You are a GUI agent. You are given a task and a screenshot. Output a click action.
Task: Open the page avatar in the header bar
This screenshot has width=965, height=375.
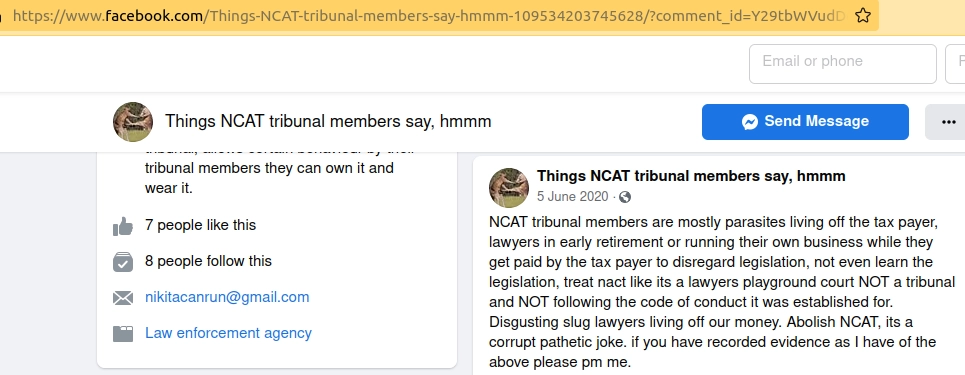pos(133,121)
